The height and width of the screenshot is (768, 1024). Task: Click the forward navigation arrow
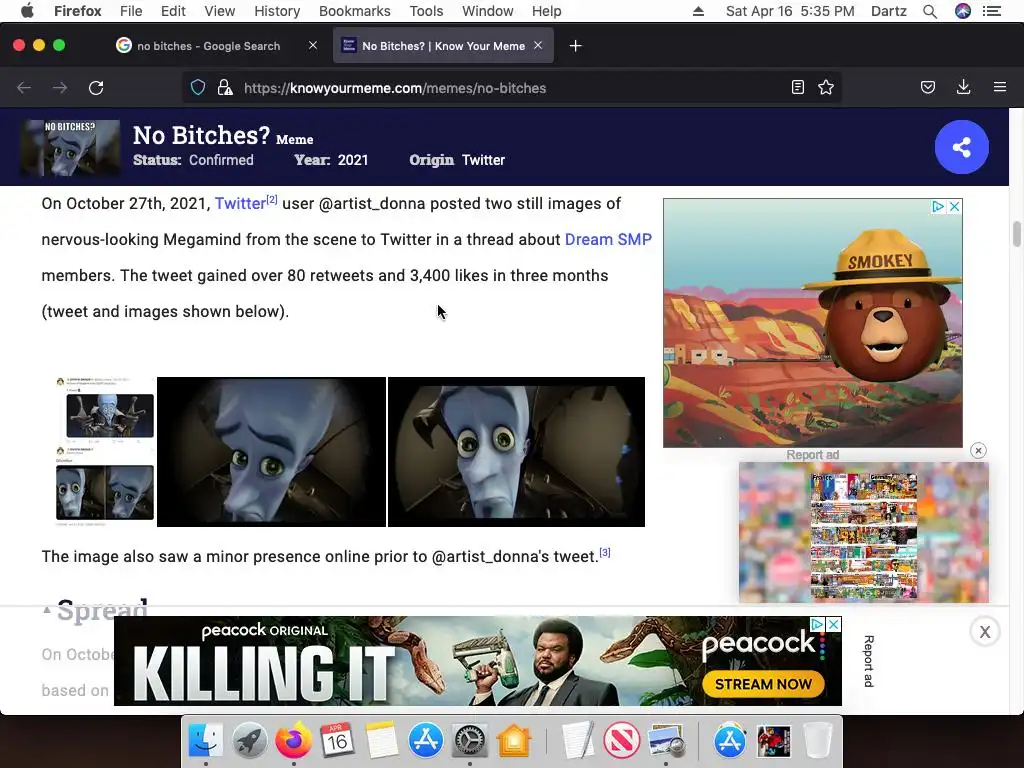coord(60,88)
